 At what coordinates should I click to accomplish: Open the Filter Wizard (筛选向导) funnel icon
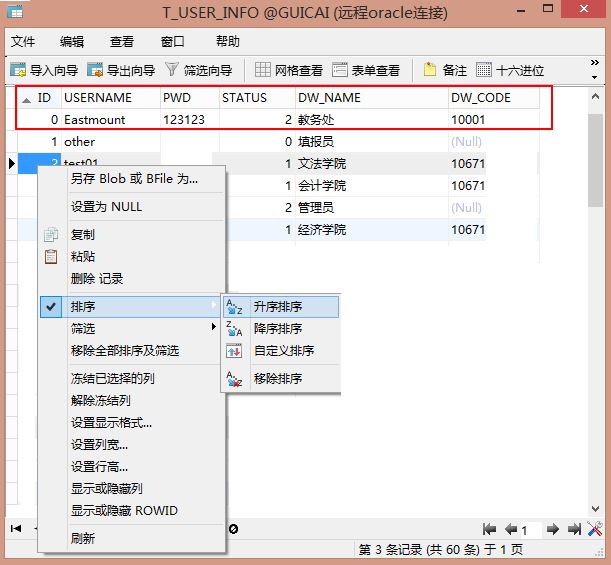point(171,70)
